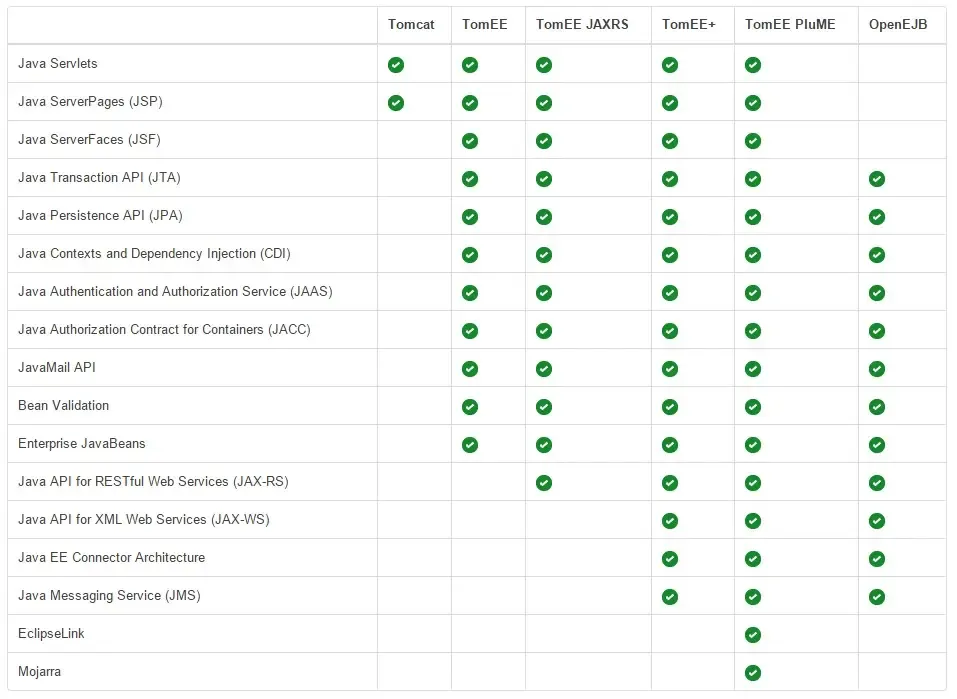The image size is (957, 699).
Task: Click the empty Tomcat cell in Mojarra row
Action: pyautogui.click(x=414, y=672)
